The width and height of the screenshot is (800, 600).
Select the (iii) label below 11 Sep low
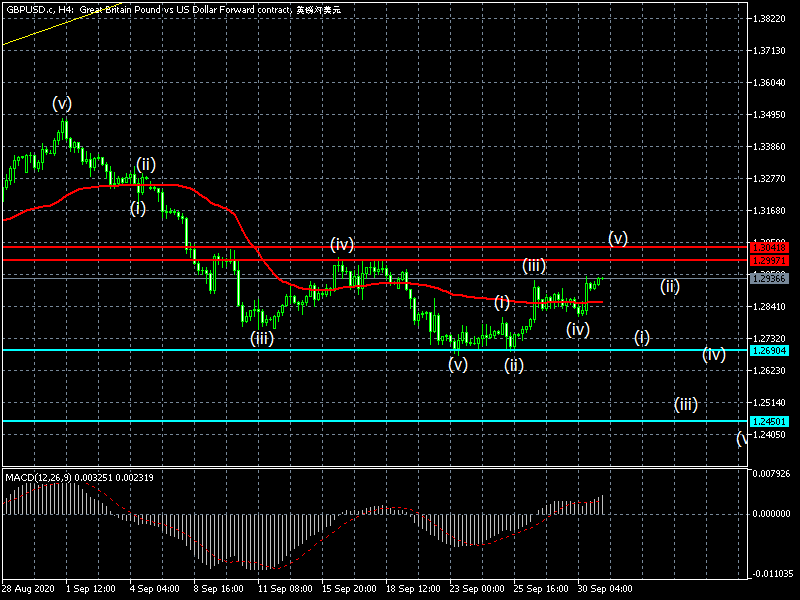click(x=262, y=338)
